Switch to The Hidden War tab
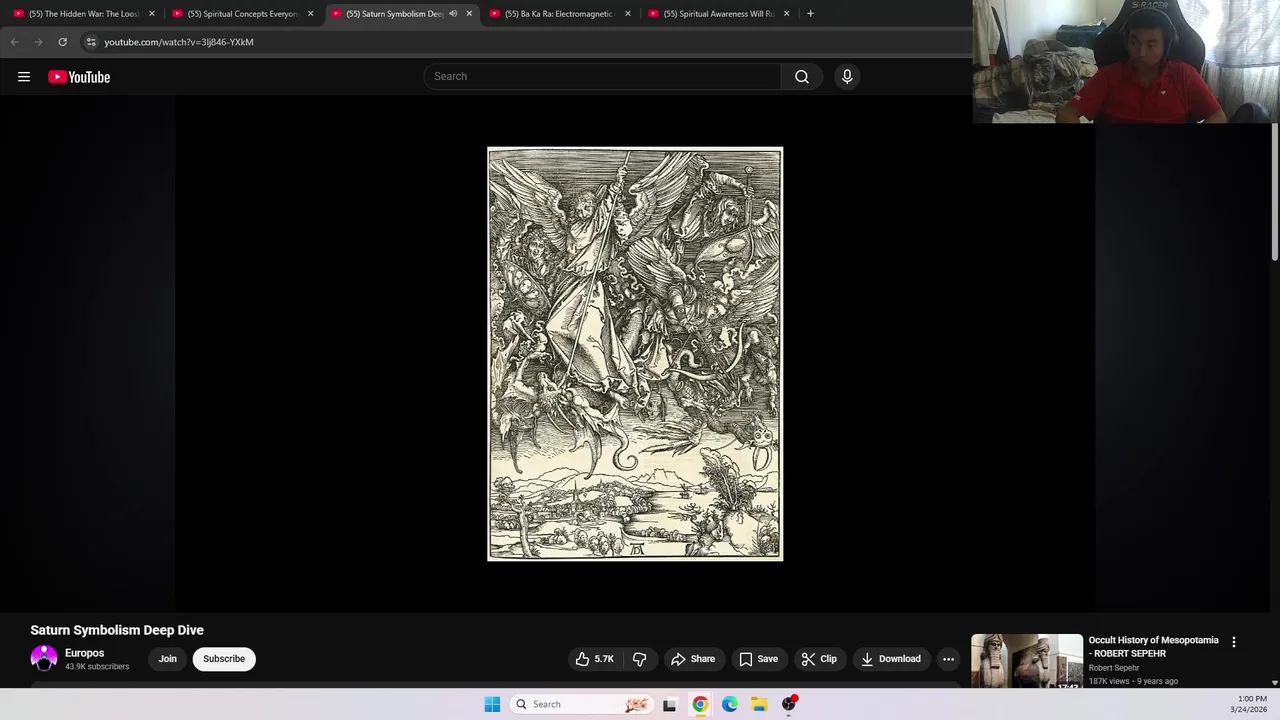 83,14
